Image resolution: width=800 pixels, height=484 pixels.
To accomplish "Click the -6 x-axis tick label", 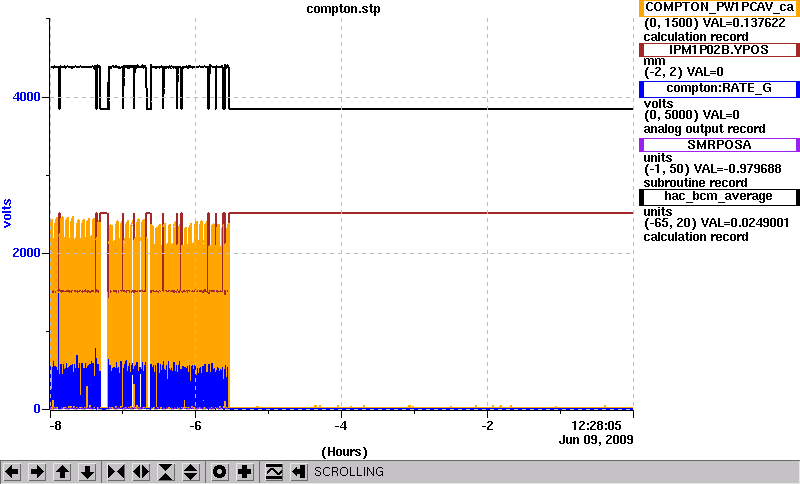I will coord(195,425).
